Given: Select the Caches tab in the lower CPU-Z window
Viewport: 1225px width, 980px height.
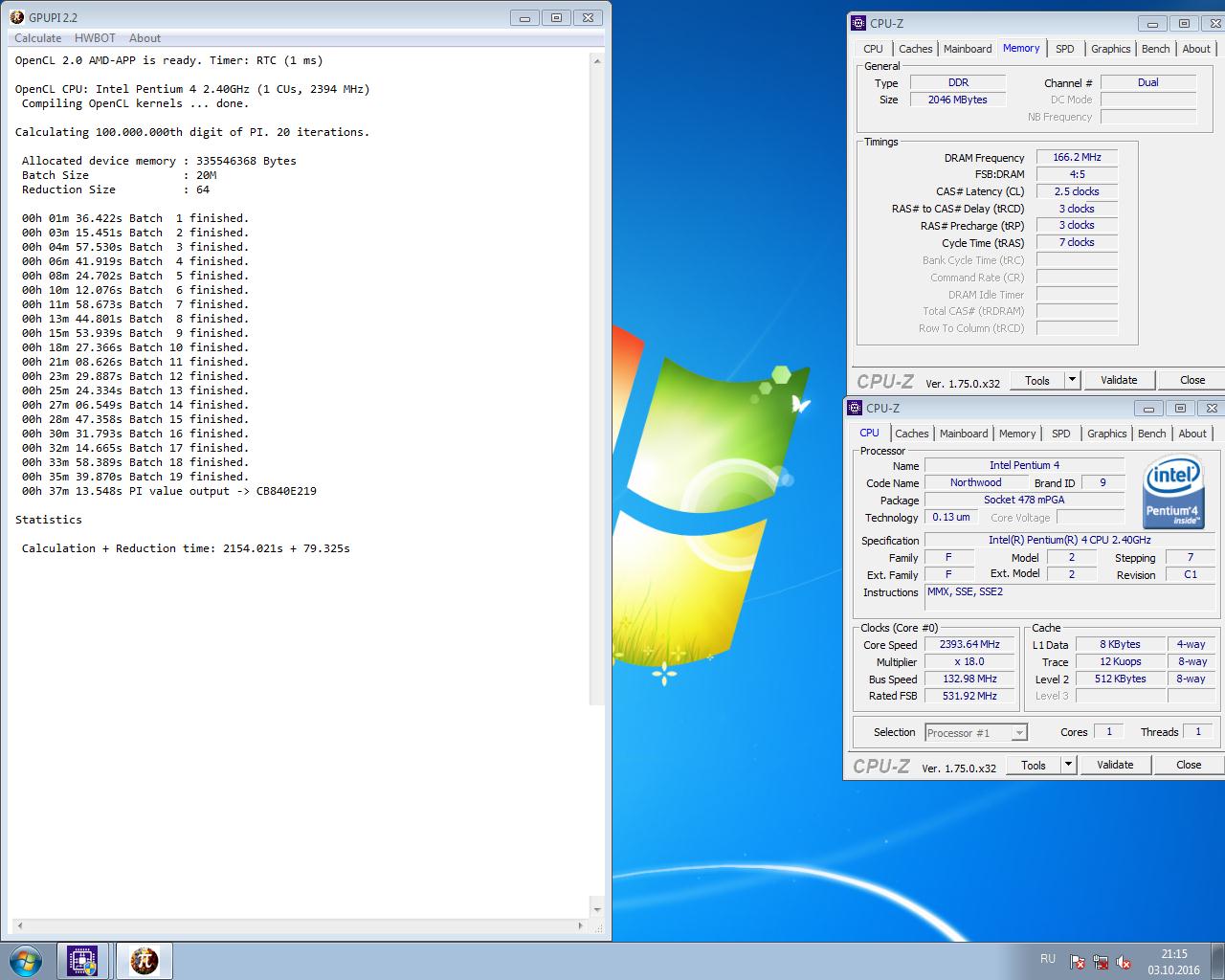Looking at the screenshot, I should pyautogui.click(x=911, y=434).
